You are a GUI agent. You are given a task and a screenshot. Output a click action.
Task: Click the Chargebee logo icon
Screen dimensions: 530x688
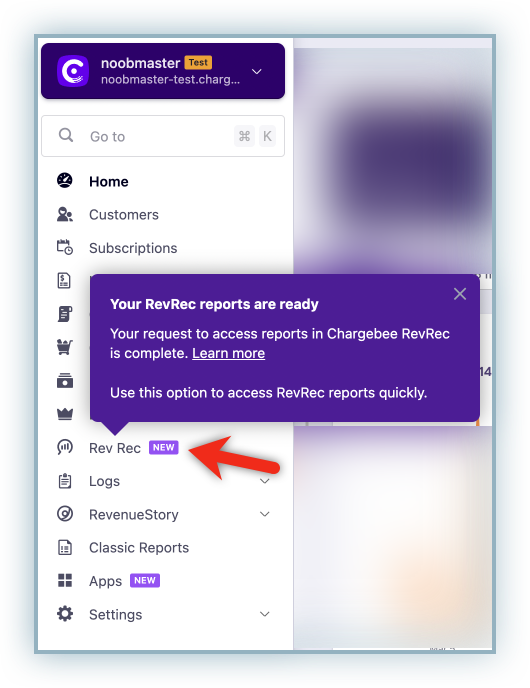(73, 71)
